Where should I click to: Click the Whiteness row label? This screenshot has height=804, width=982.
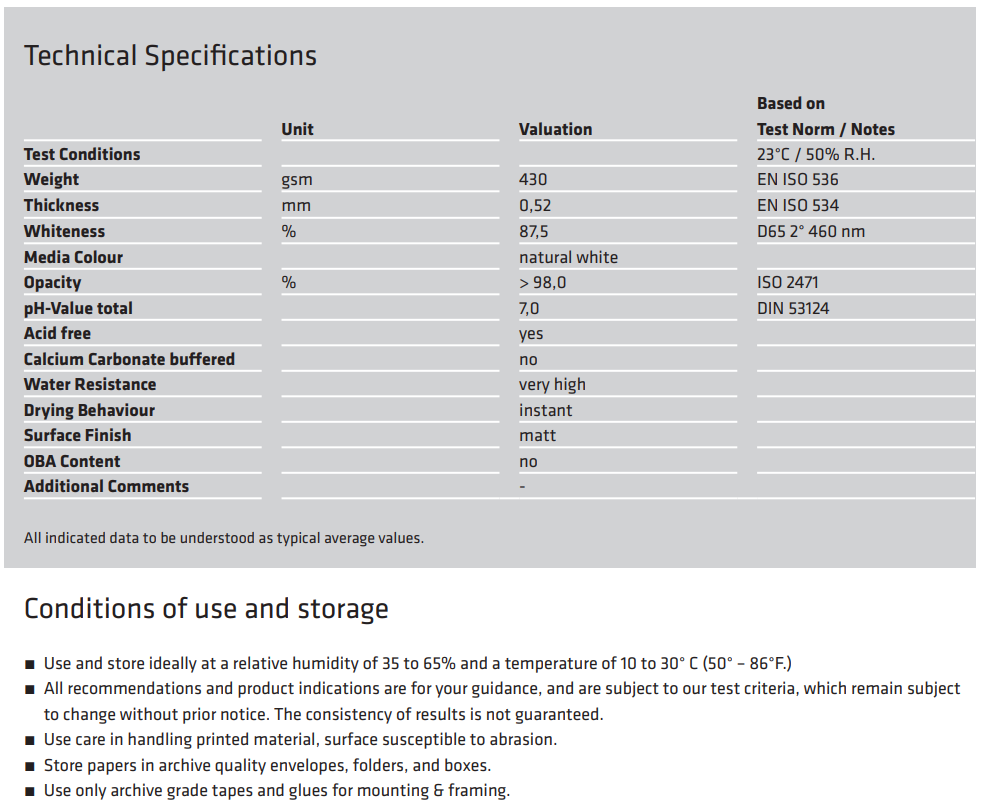point(65,232)
